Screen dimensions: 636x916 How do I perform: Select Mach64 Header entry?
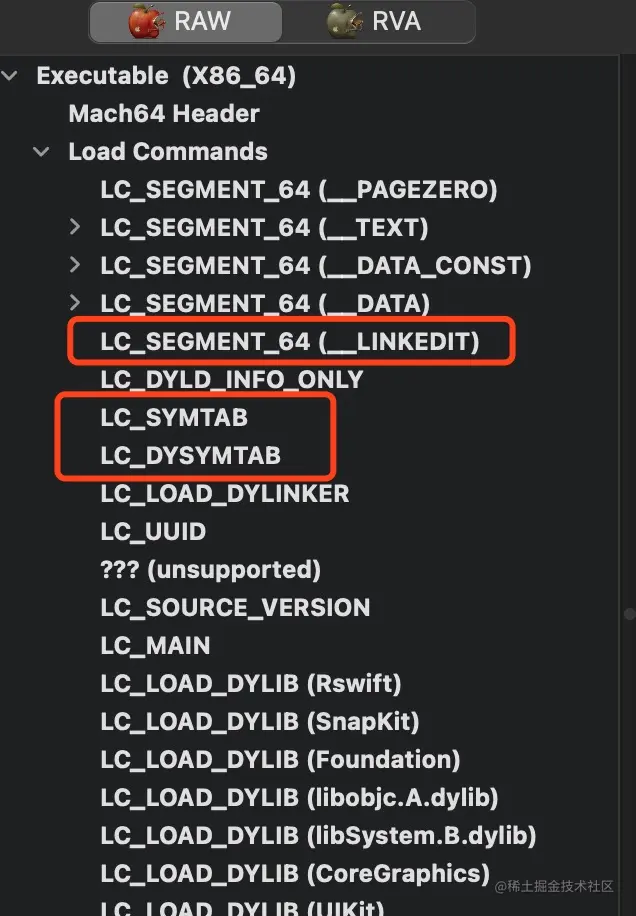click(x=163, y=114)
